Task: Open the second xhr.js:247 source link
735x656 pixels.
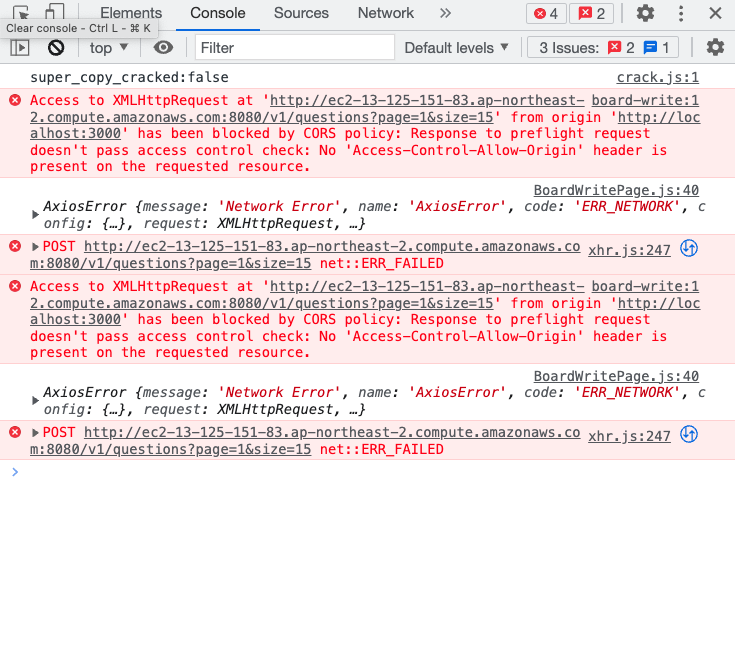Action: pos(629,437)
